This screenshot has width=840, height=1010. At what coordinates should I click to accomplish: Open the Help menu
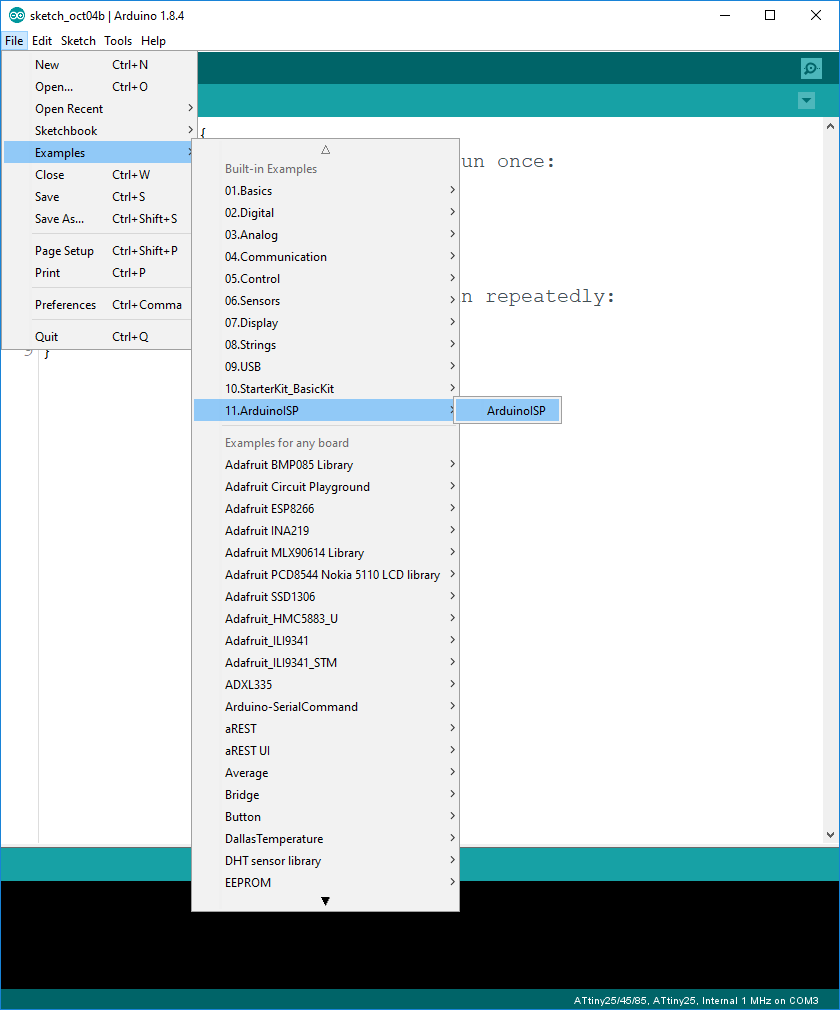point(153,41)
